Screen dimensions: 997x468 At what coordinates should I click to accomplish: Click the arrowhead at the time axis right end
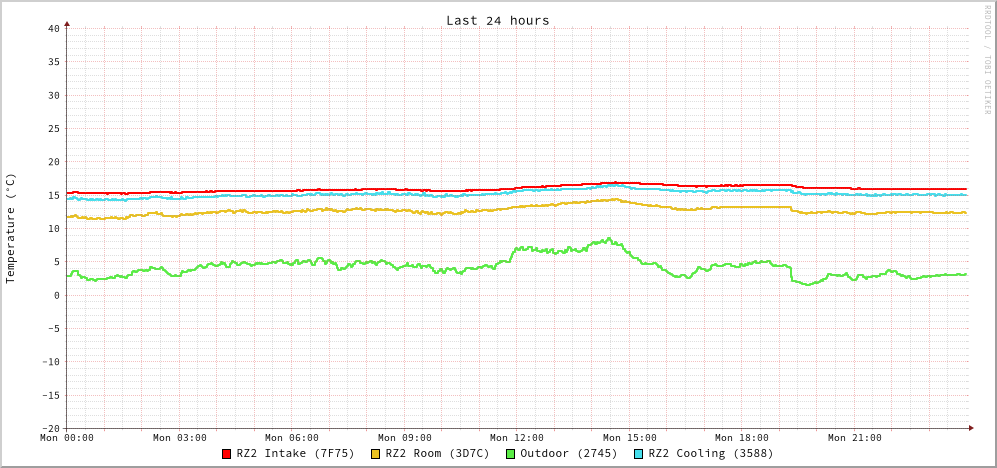point(970,428)
